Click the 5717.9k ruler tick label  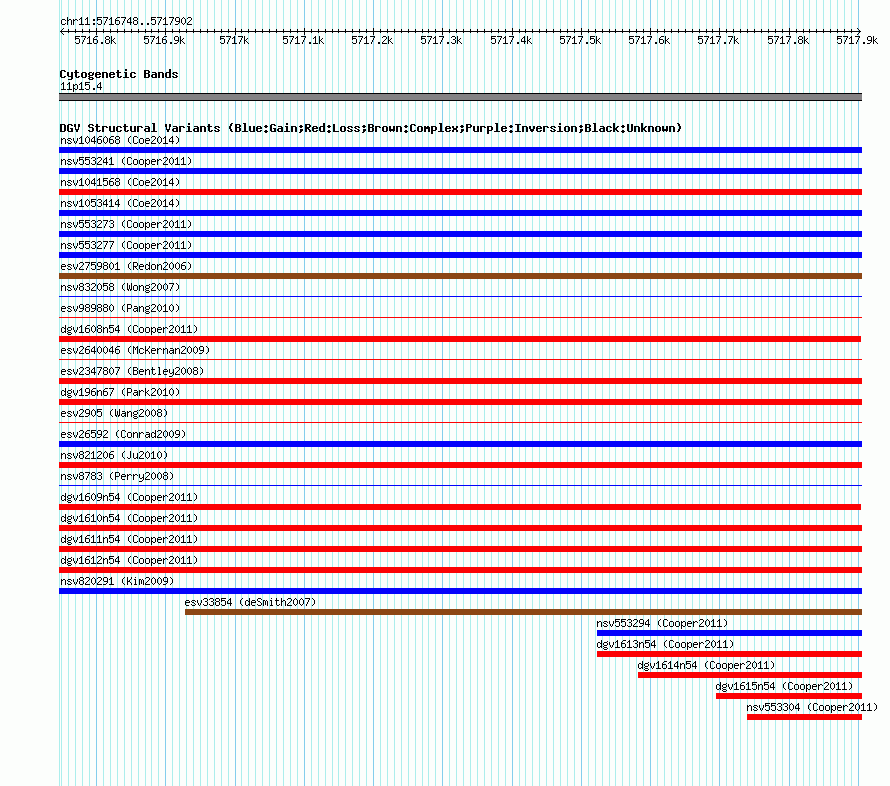coord(857,40)
